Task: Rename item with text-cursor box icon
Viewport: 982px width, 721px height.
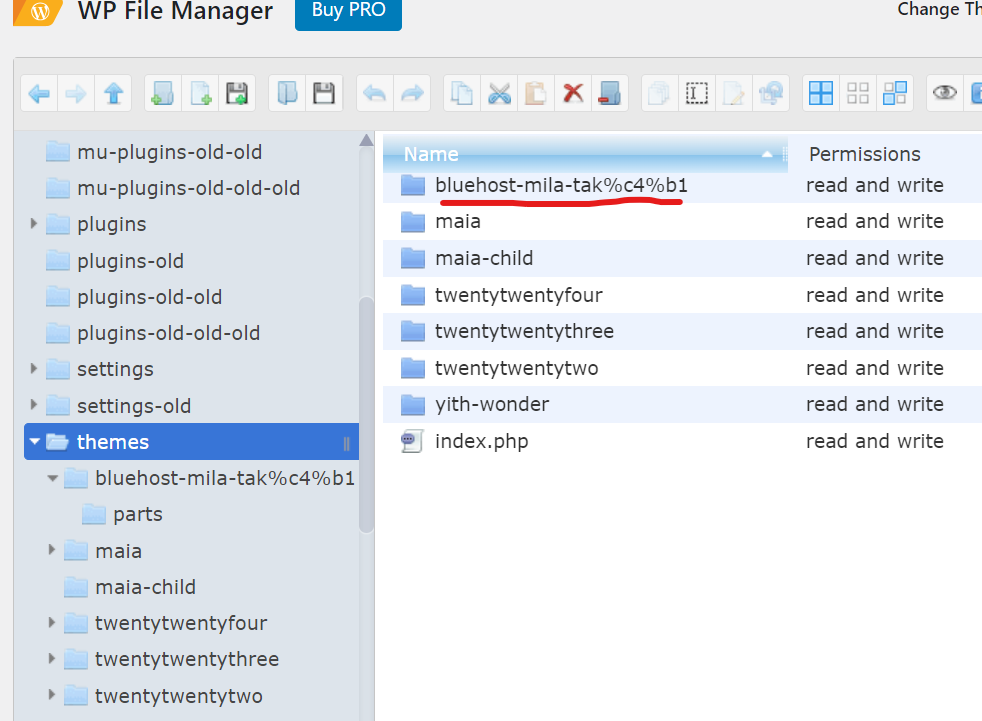Action: point(696,93)
